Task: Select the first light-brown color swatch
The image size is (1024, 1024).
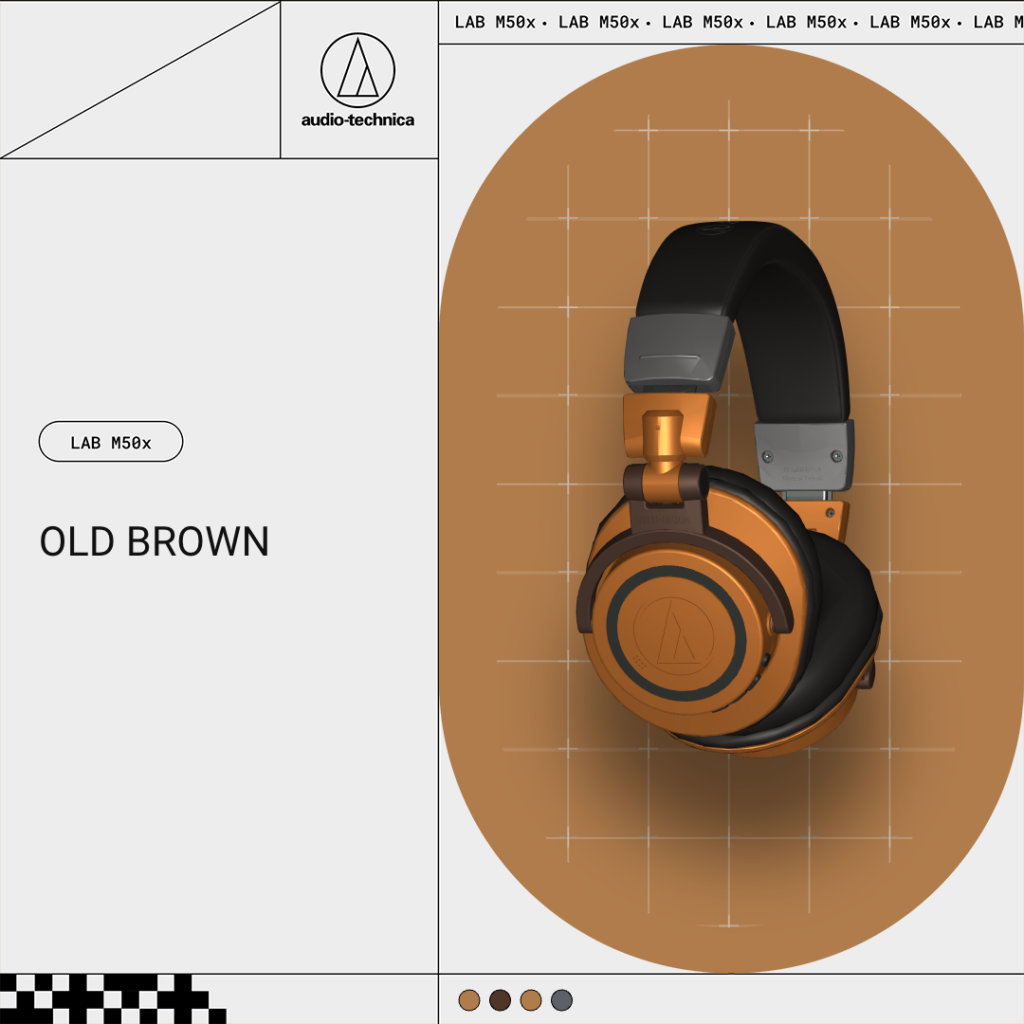Action: (469, 1000)
